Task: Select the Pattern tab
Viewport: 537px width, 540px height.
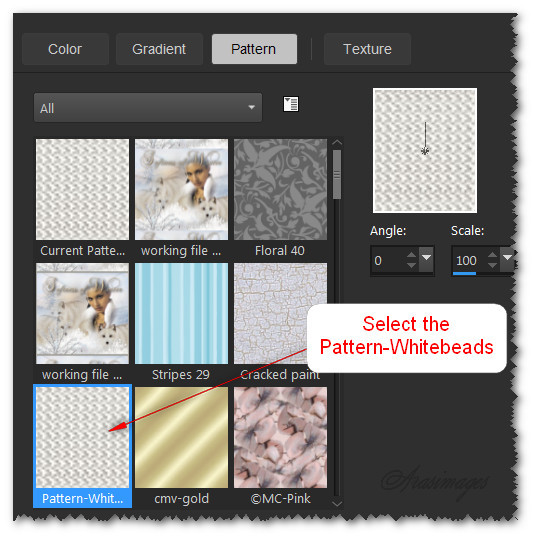Action: pos(254,49)
